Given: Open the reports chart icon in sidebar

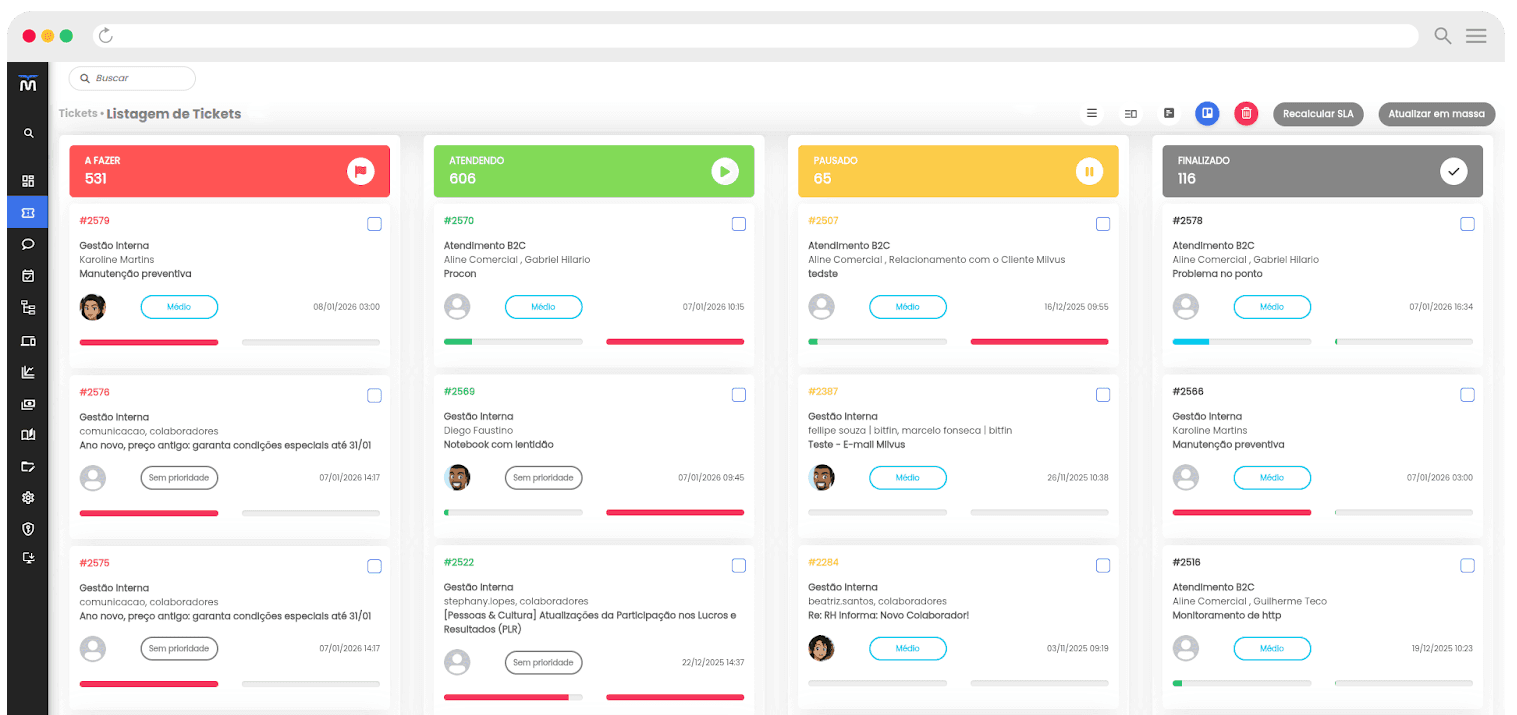Looking at the screenshot, I should click(28, 372).
